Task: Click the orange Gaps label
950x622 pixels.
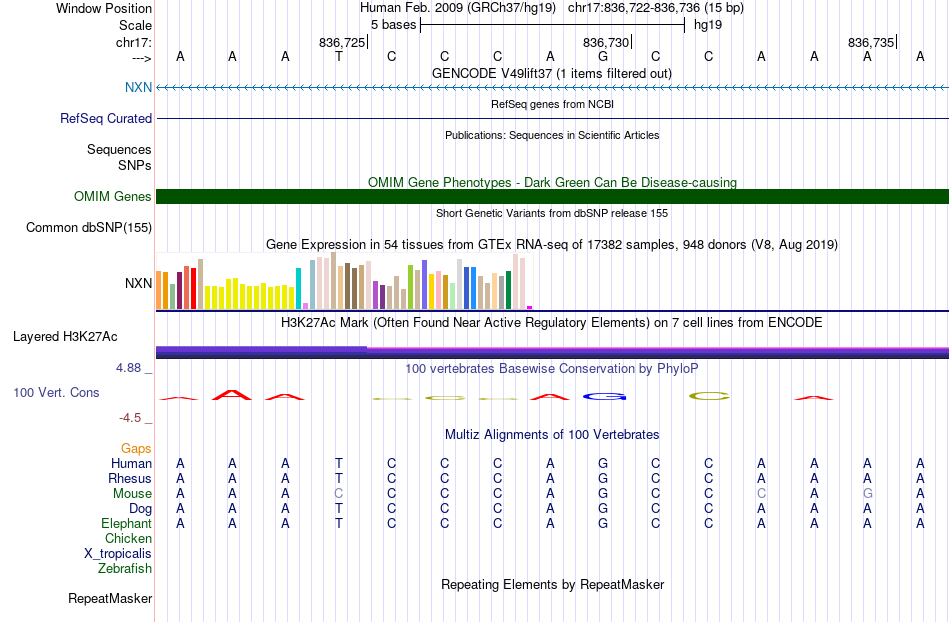Action: (x=136, y=448)
